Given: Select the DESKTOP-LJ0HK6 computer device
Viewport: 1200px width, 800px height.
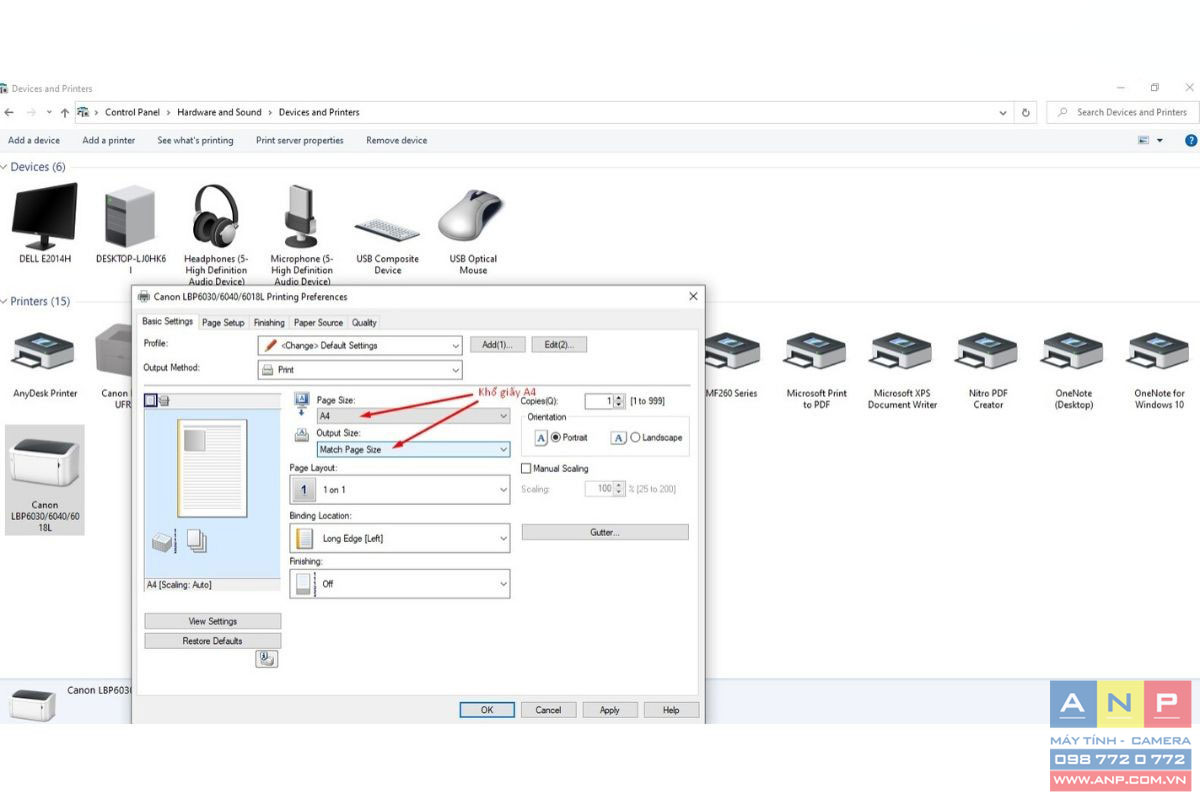Looking at the screenshot, I should pyautogui.click(x=130, y=230).
